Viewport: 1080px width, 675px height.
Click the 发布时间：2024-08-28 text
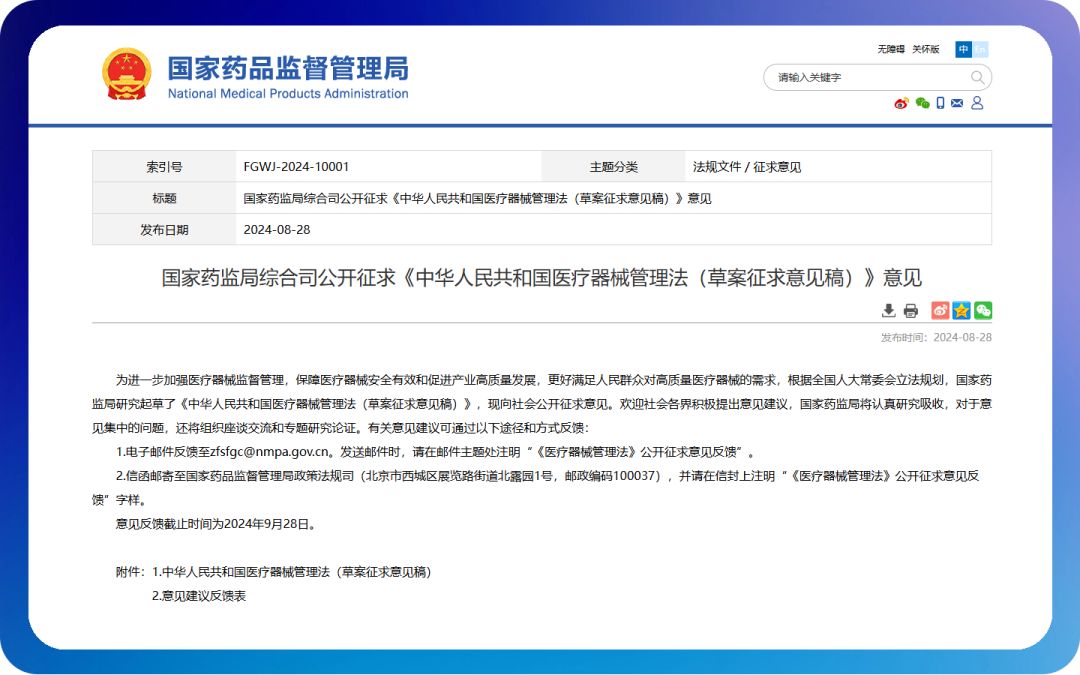(x=936, y=338)
